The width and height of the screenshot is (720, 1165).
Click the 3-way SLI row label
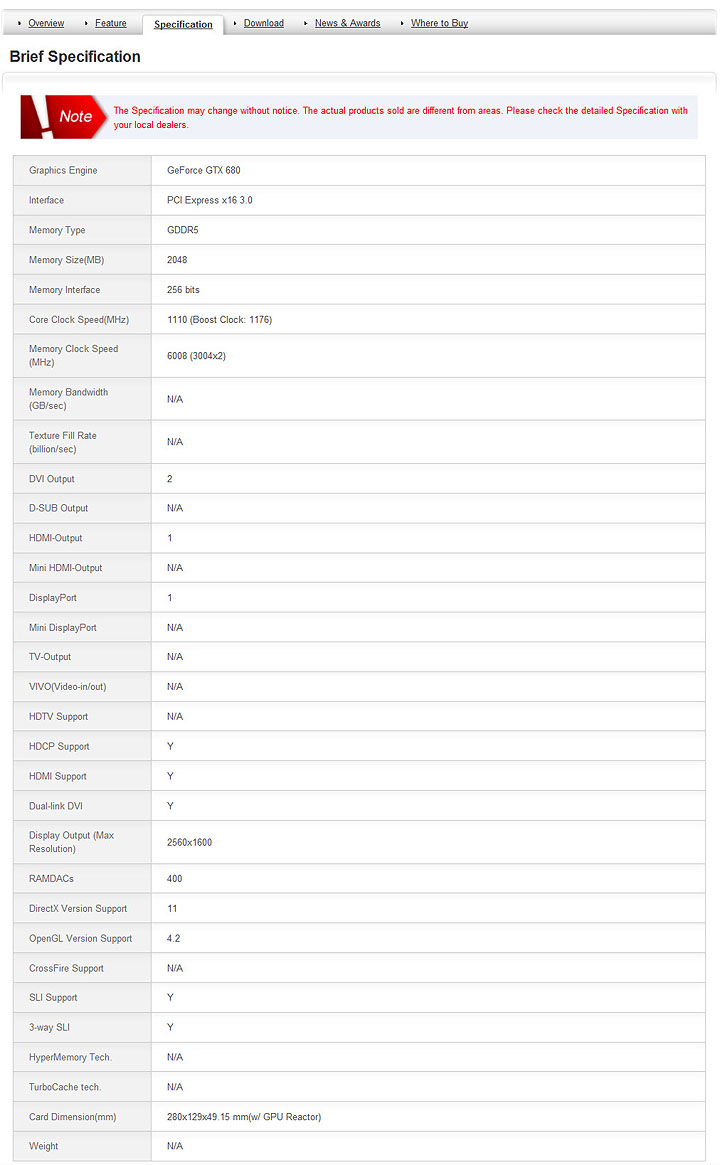[49, 1028]
